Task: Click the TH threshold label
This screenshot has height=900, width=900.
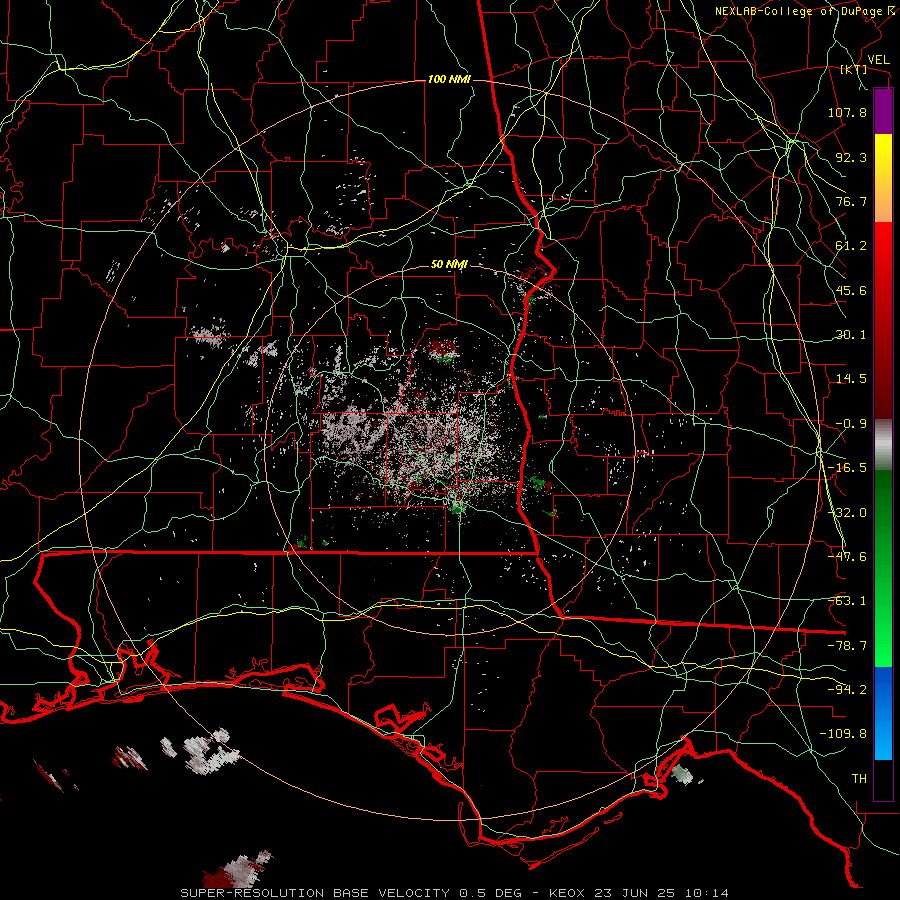Action: coord(859,778)
